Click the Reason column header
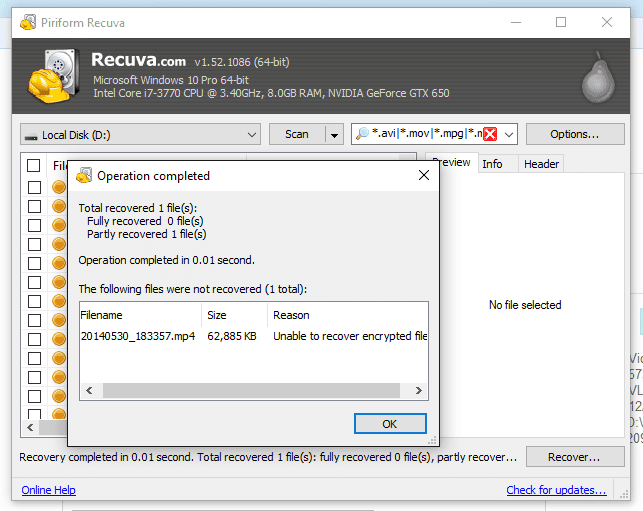 pyautogui.click(x=348, y=315)
